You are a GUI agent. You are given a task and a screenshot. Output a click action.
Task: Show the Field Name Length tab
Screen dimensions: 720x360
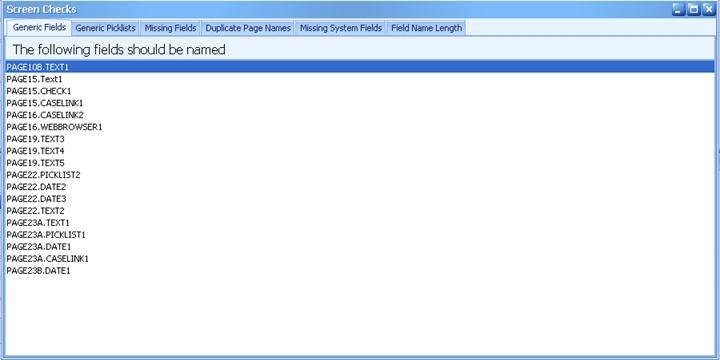[x=427, y=28]
